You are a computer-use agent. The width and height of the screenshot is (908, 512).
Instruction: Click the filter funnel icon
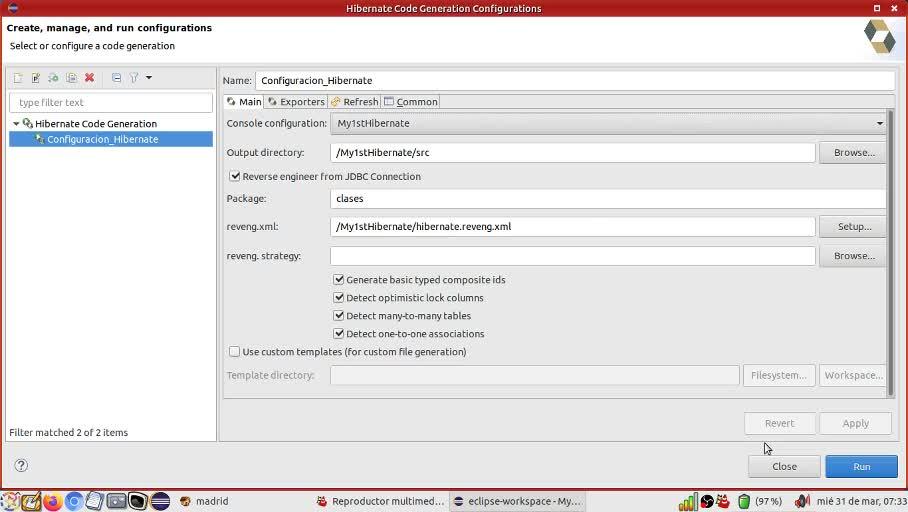point(134,78)
